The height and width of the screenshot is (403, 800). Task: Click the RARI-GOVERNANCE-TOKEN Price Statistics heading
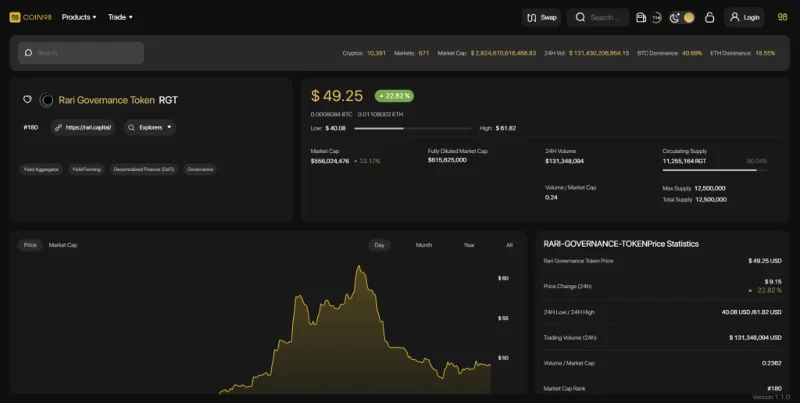click(621, 244)
